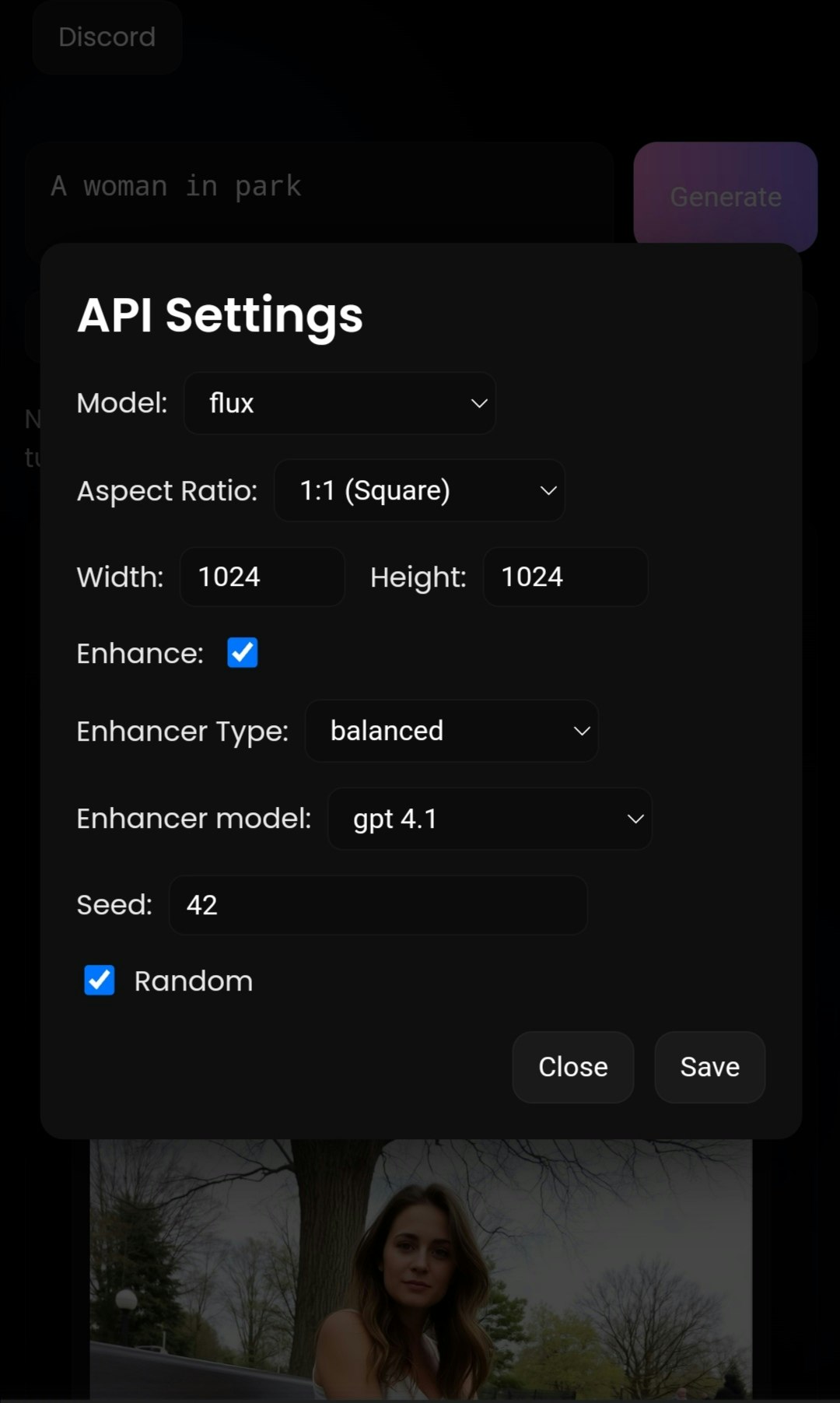Click the chevron arrow on Enhancer Type
Screen dimensions: 840x1403
tap(582, 731)
